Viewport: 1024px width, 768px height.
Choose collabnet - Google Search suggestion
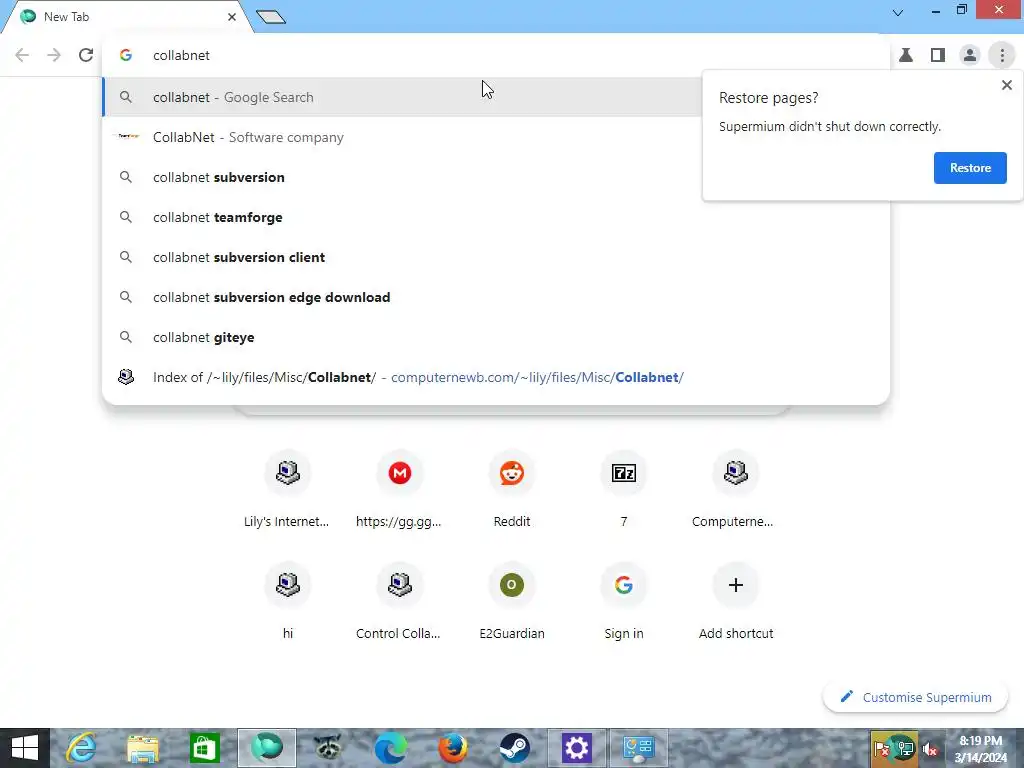402,97
